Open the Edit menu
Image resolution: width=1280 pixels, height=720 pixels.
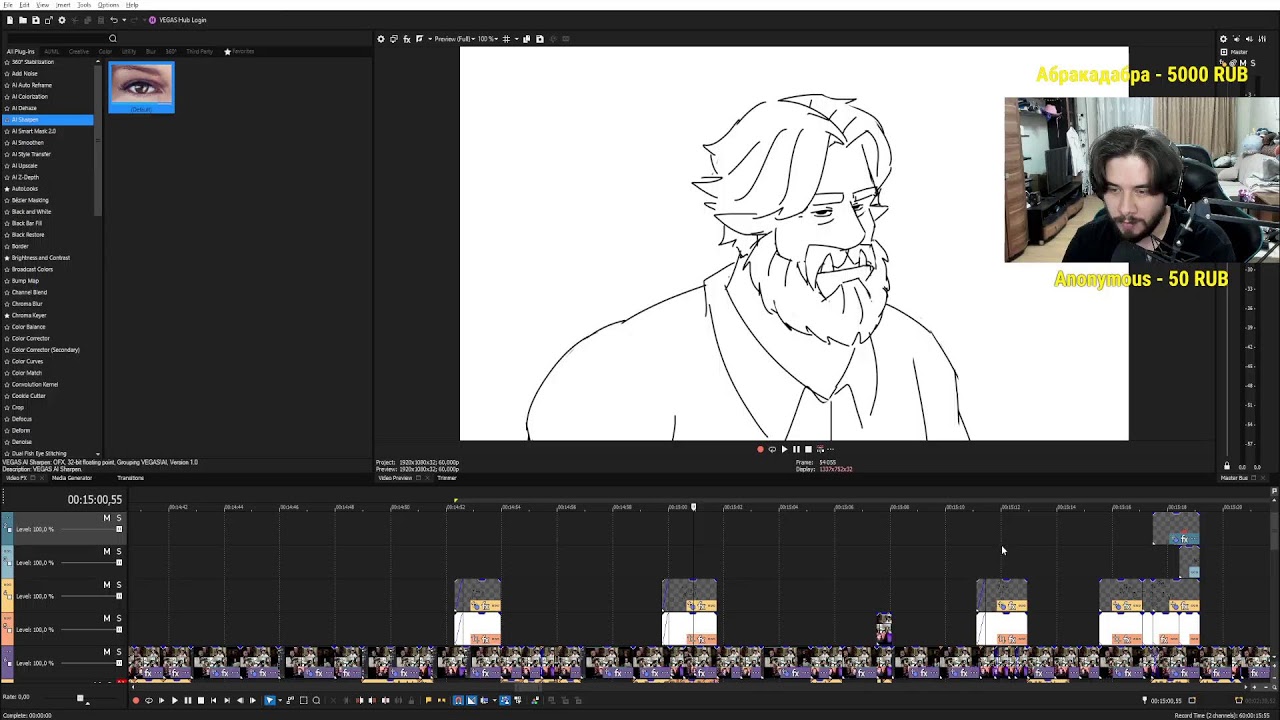coord(24,5)
